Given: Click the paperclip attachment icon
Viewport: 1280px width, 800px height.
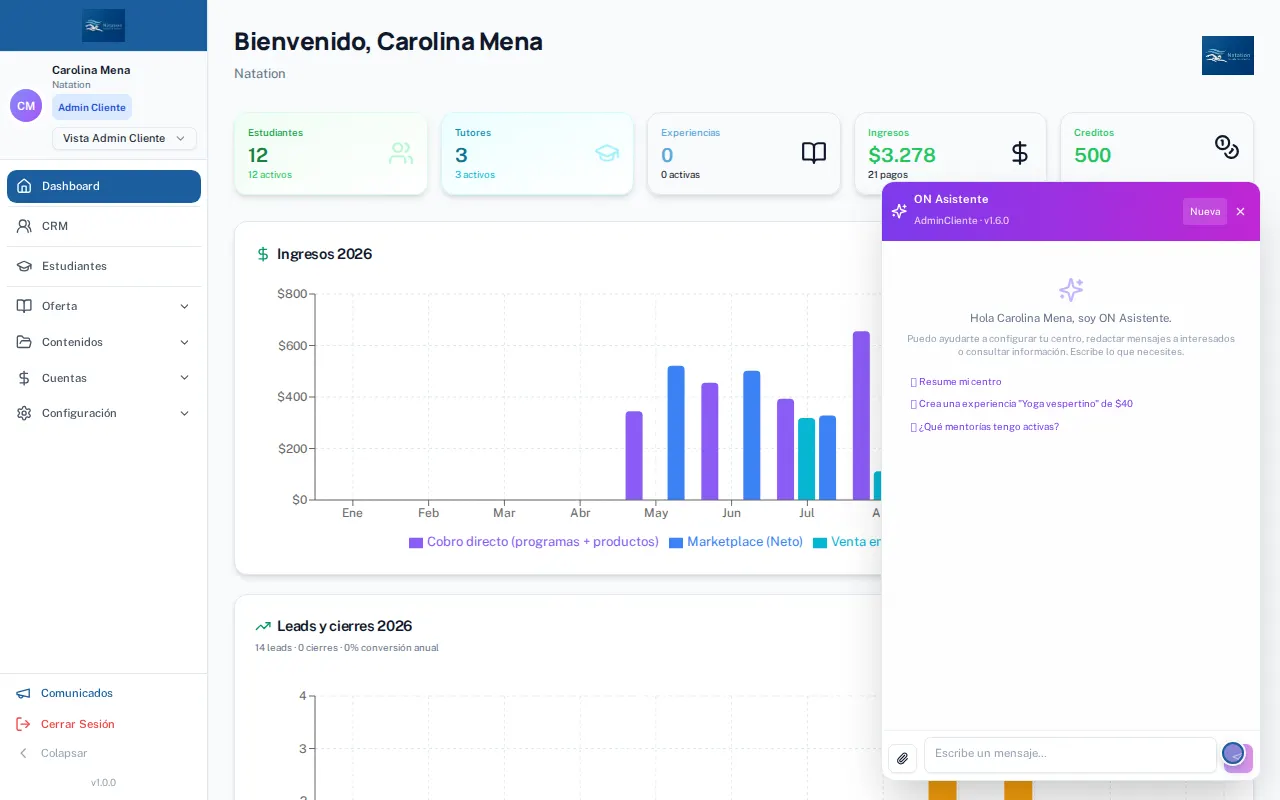Looking at the screenshot, I should coord(902,758).
